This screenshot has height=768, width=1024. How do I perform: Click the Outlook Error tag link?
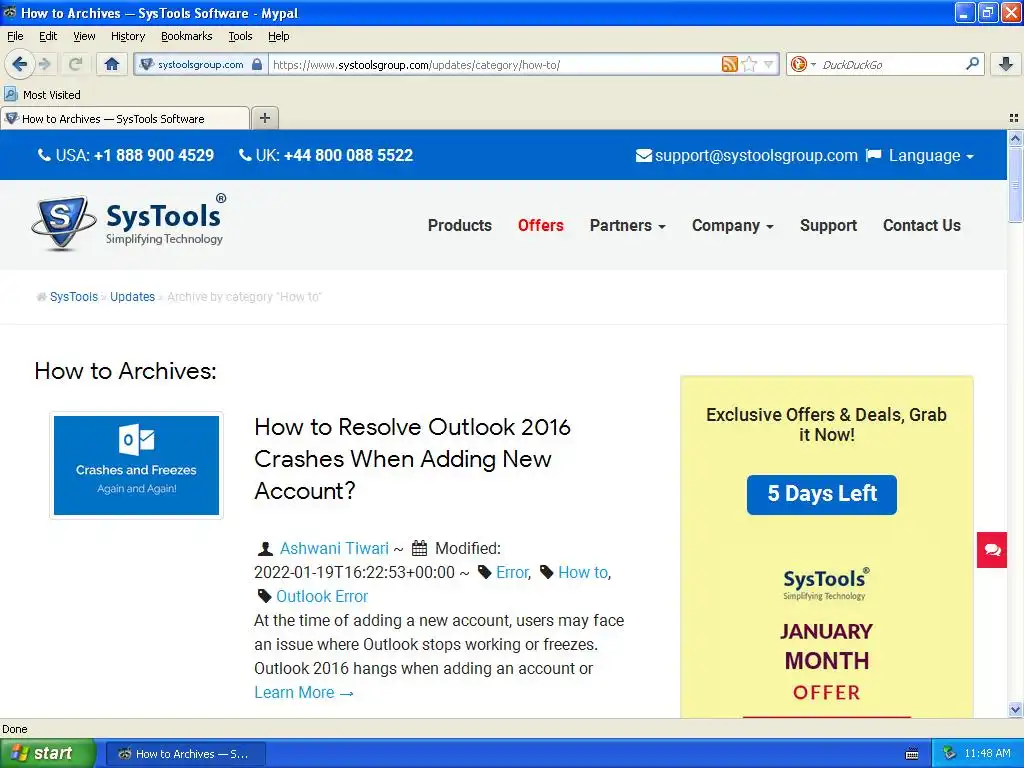(x=322, y=597)
